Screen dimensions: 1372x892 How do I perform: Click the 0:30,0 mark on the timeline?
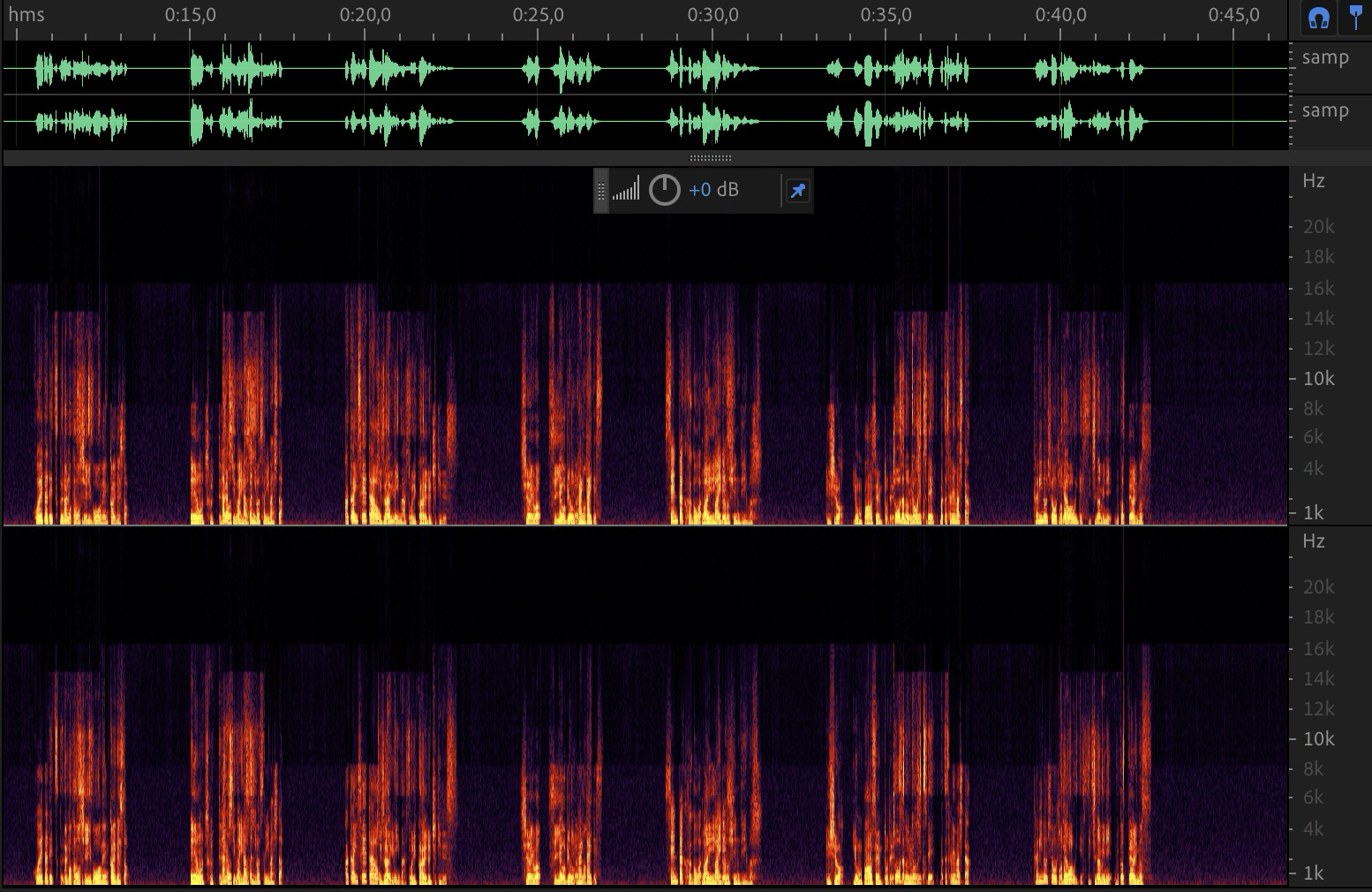[712, 15]
